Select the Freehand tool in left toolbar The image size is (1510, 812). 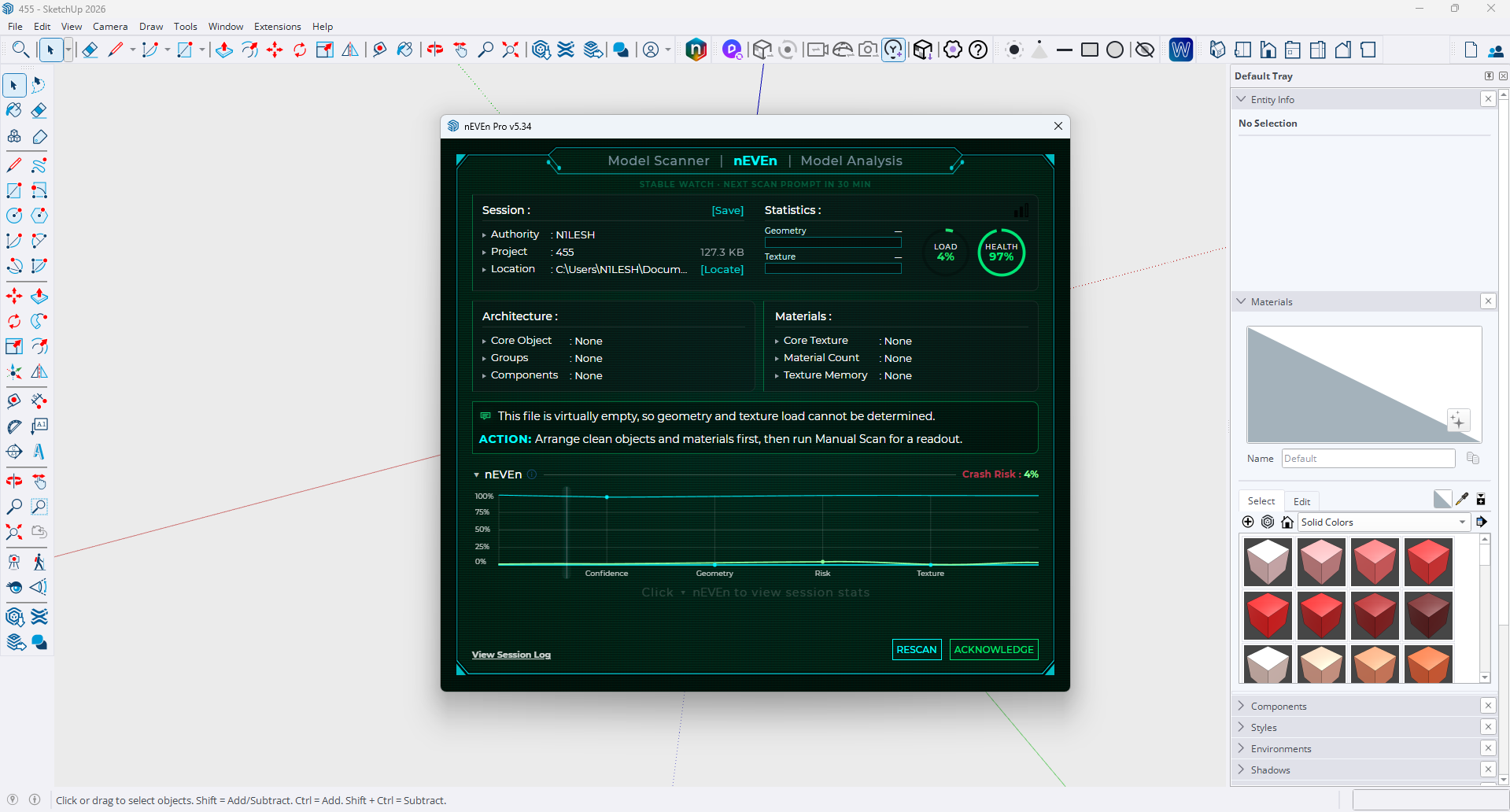[39, 165]
